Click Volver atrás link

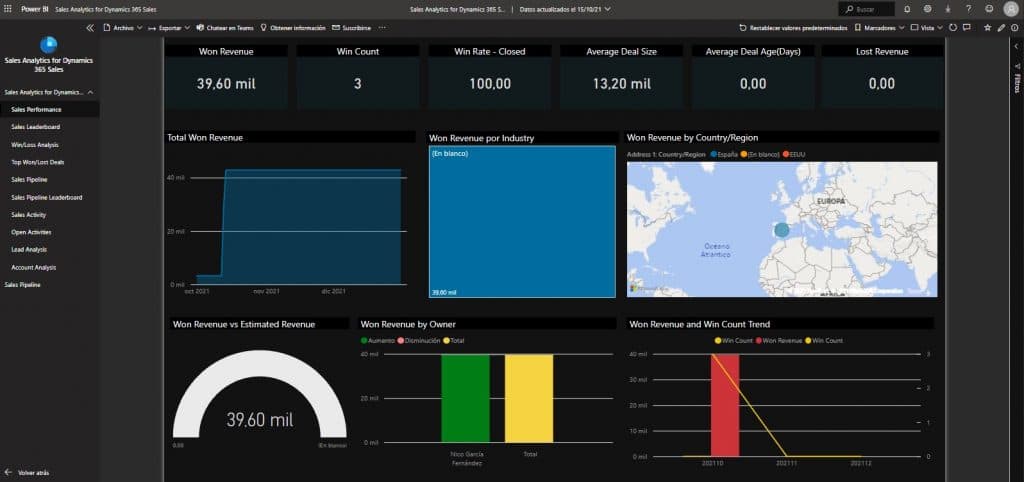tap(27, 472)
